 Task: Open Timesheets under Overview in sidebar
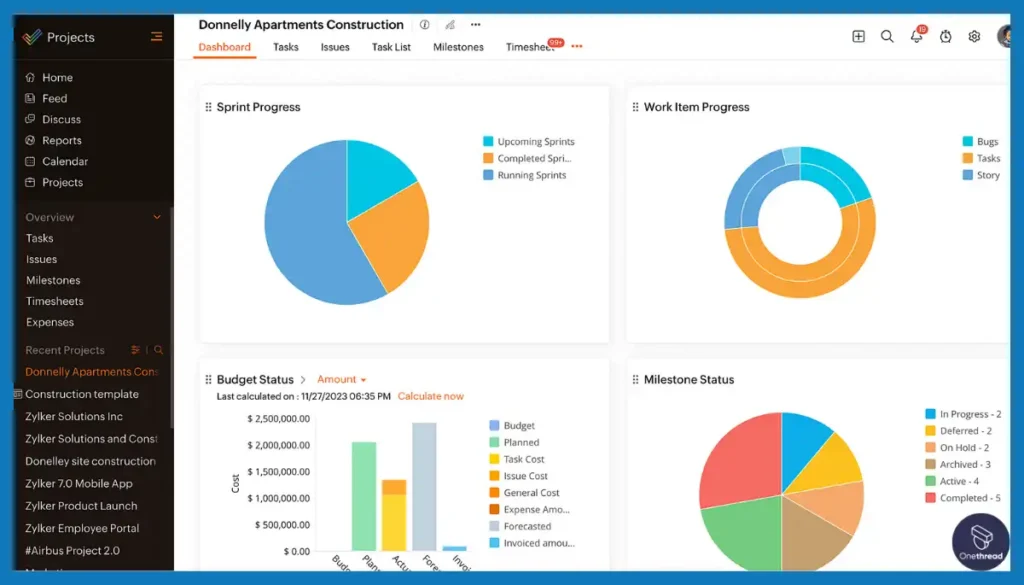pyautogui.click(x=54, y=301)
